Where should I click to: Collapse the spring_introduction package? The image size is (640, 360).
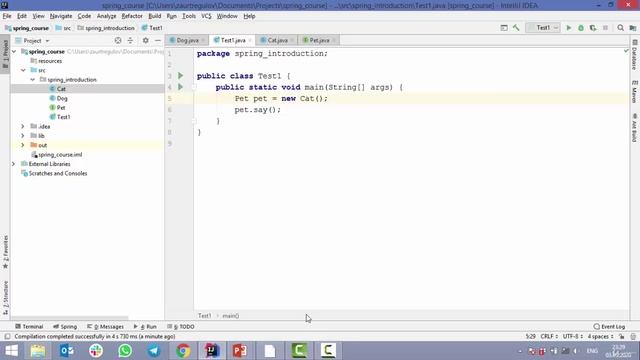(33, 80)
